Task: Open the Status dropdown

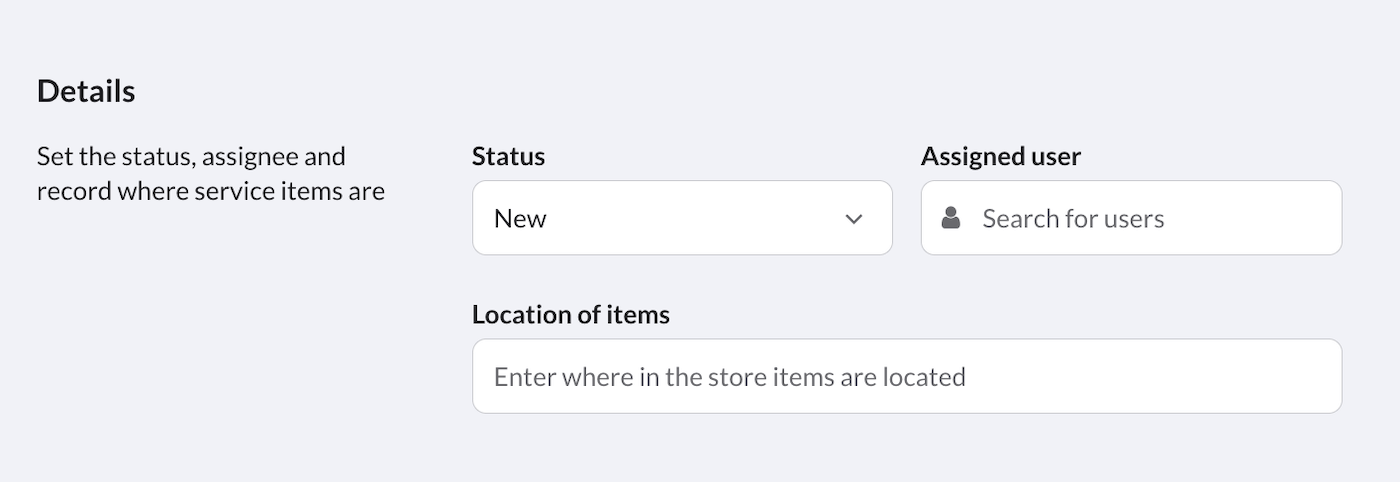Action: [x=682, y=218]
